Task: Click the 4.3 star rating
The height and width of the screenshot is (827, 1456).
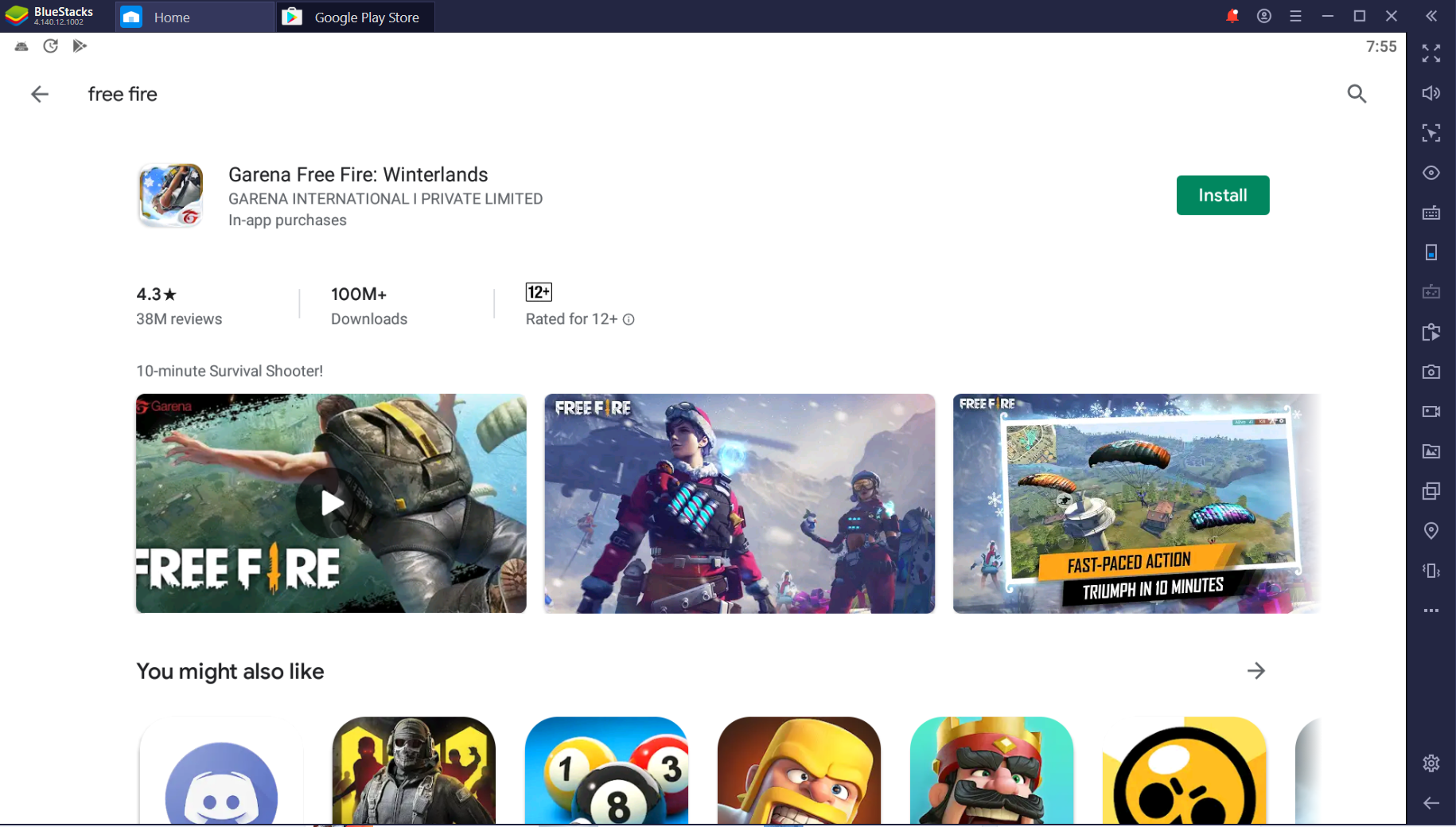Action: coord(157,295)
